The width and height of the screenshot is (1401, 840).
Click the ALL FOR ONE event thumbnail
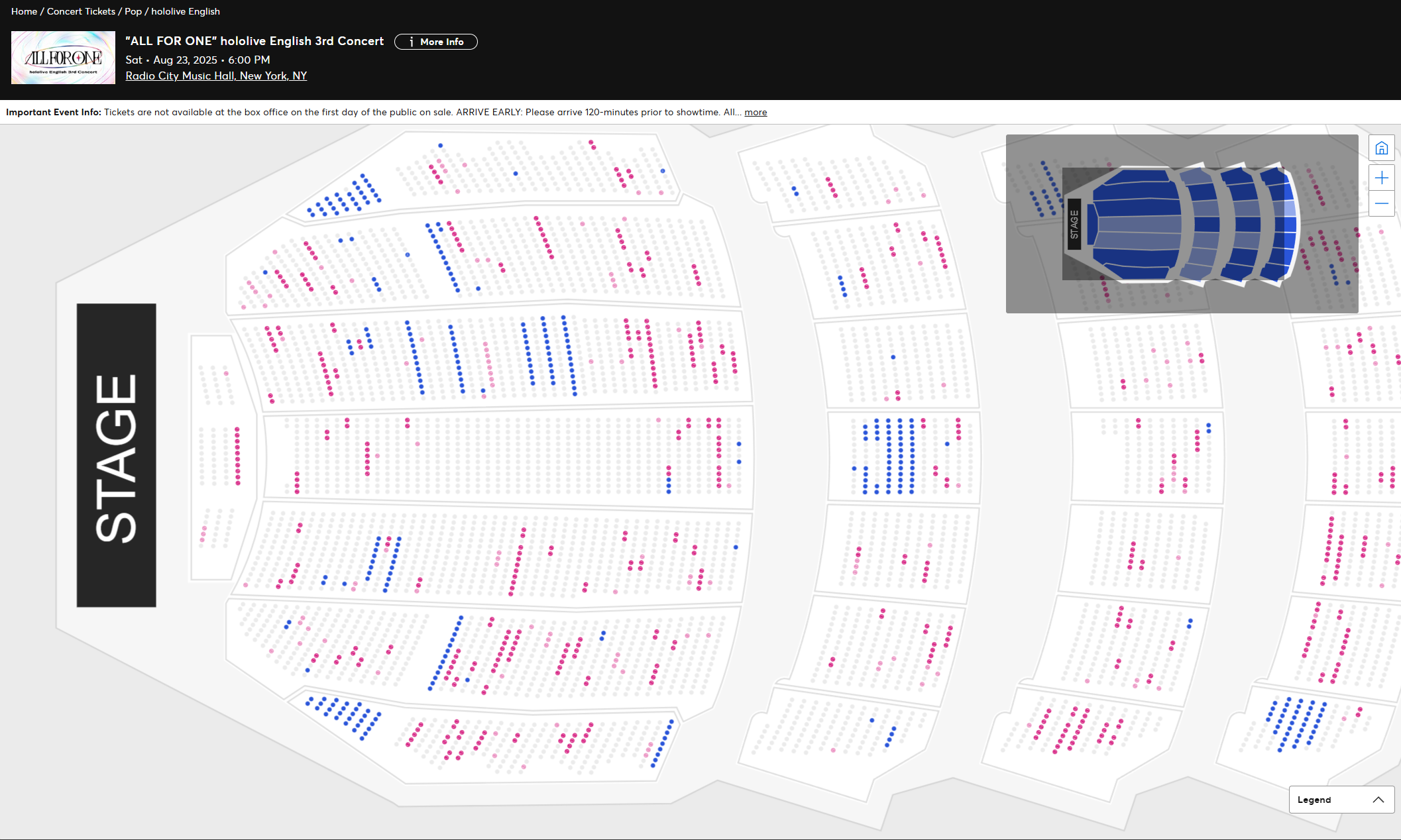click(63, 58)
